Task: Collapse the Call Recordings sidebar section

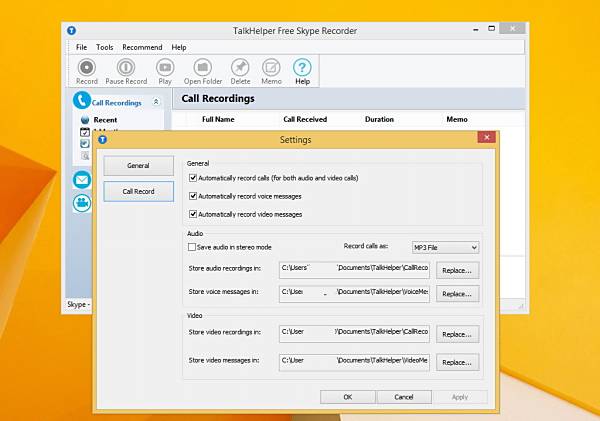Action: pyautogui.click(x=156, y=102)
